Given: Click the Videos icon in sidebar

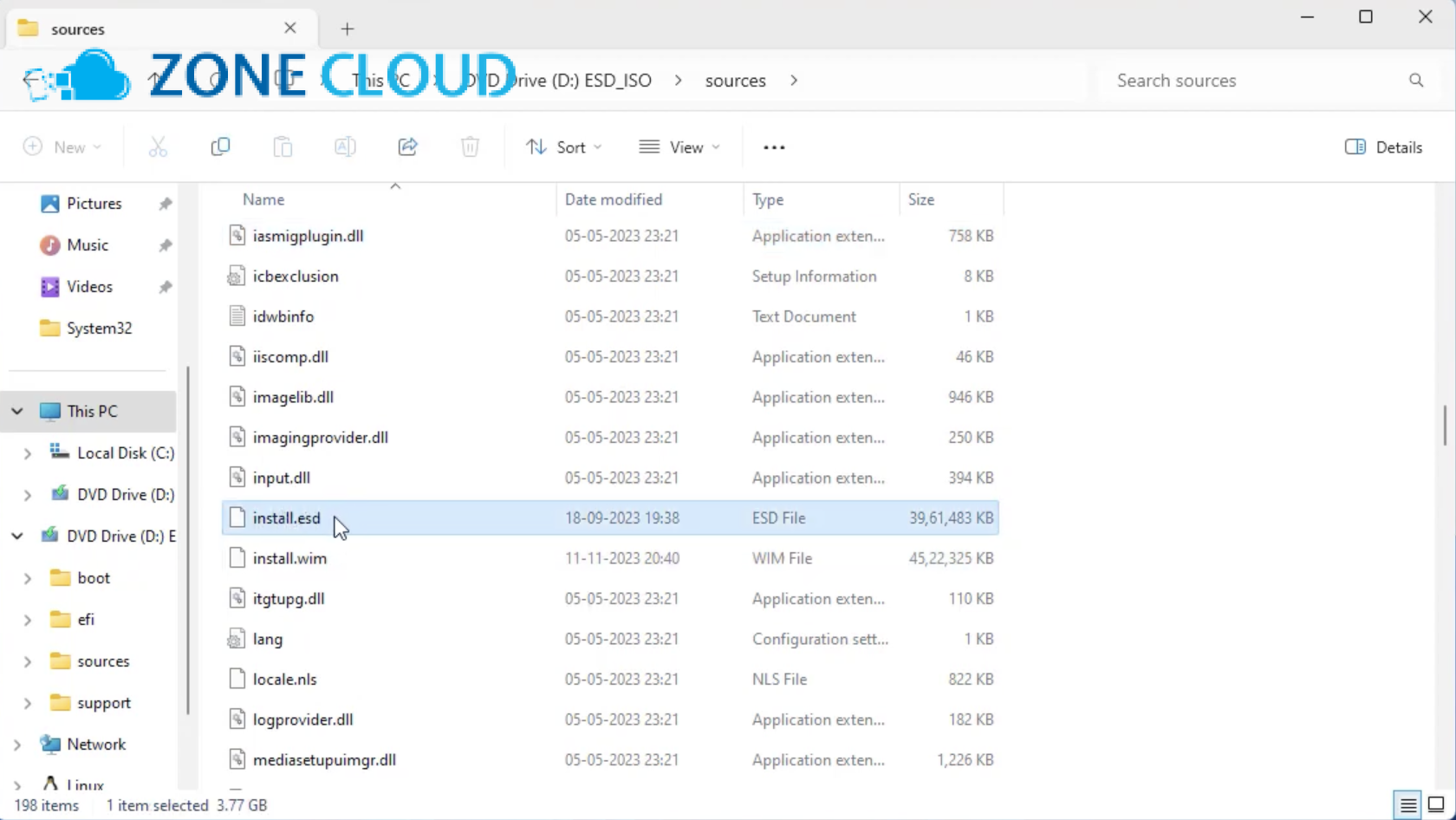Looking at the screenshot, I should (x=50, y=287).
